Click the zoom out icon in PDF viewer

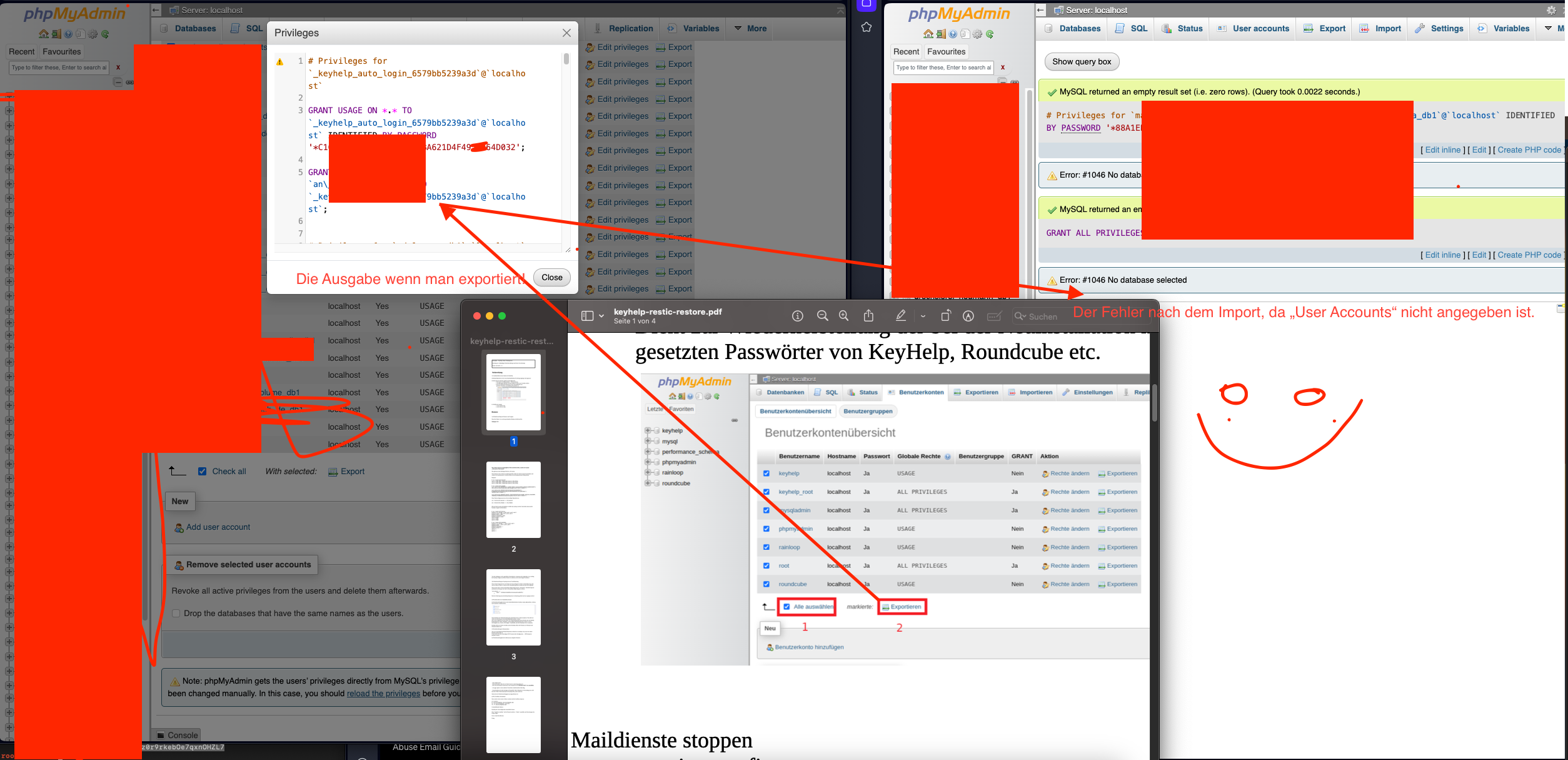[822, 316]
